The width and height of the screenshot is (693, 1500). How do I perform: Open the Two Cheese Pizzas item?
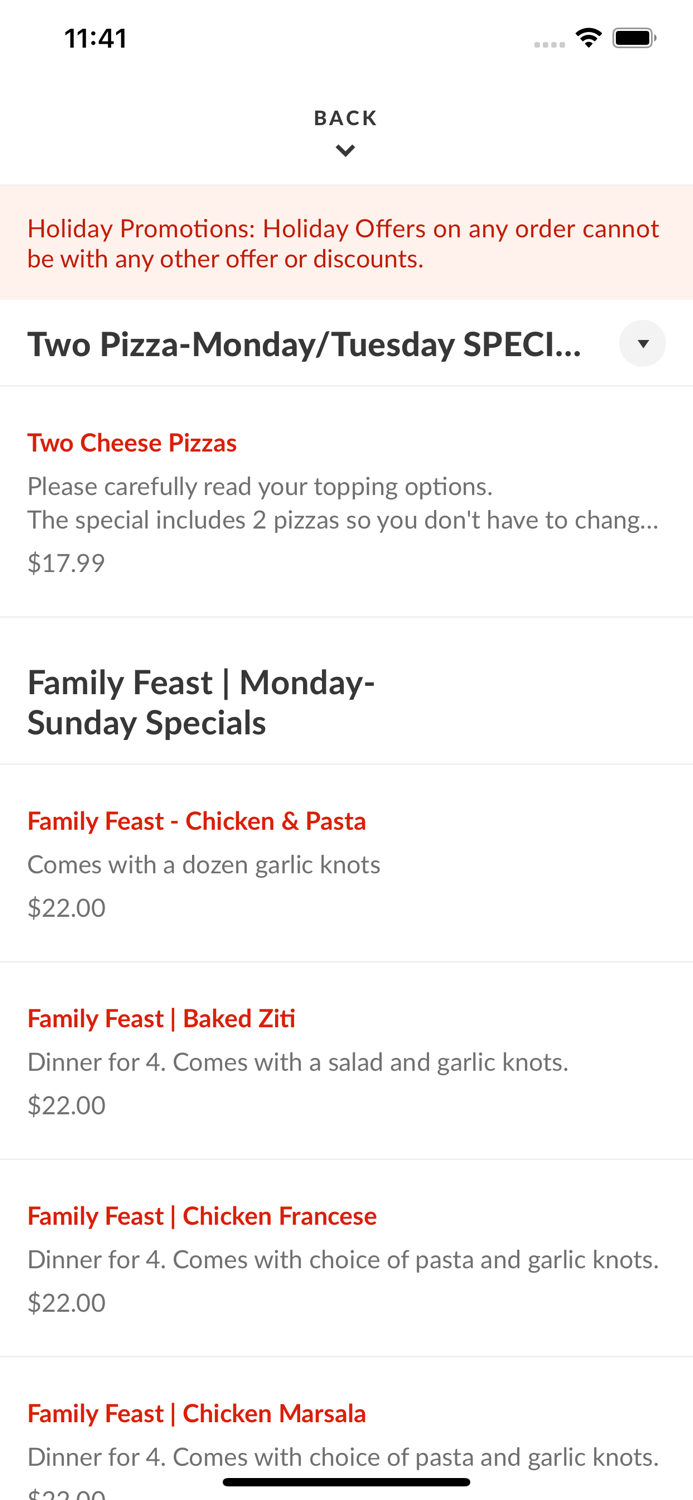point(132,443)
